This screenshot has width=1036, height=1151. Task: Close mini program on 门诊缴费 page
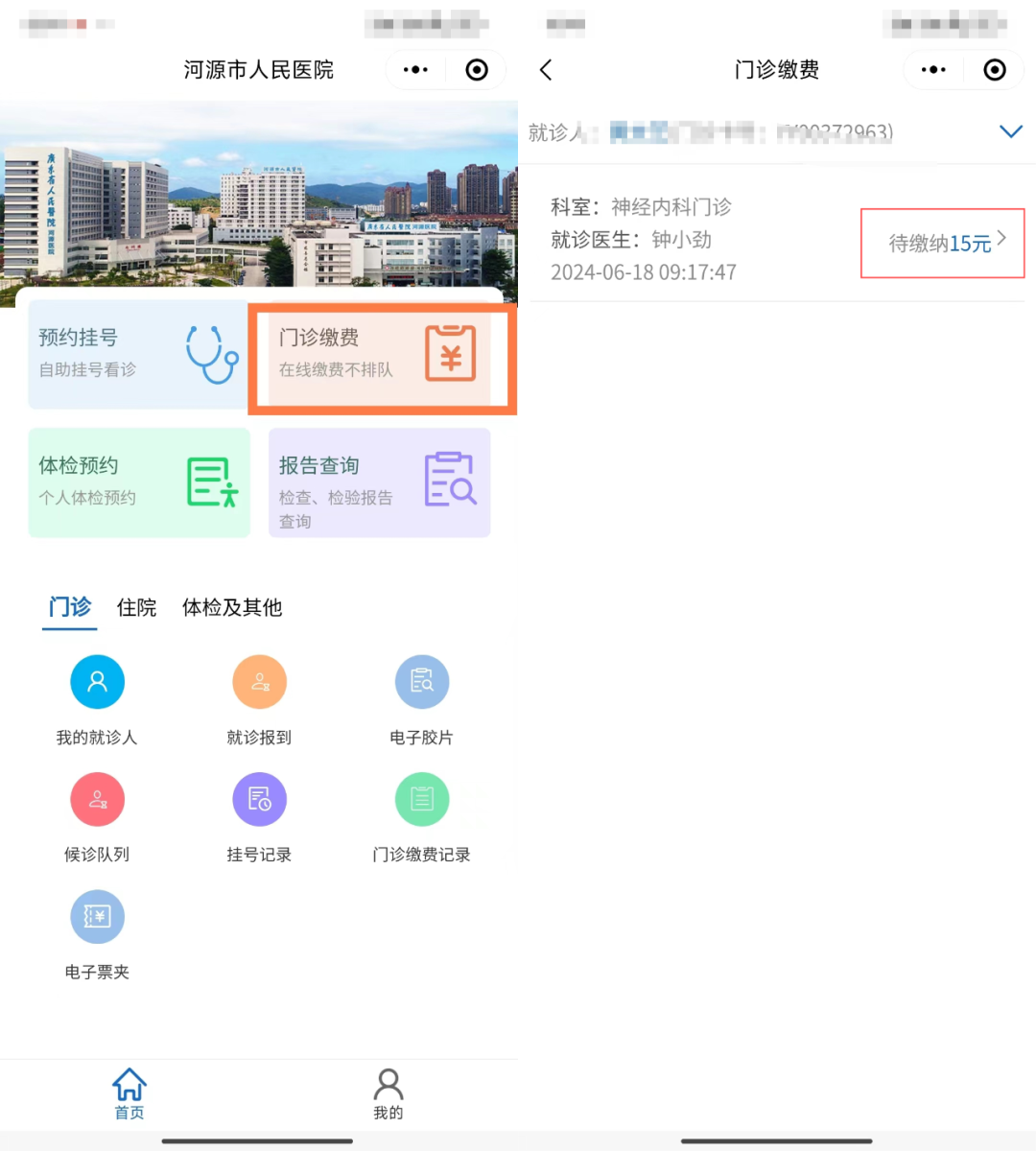[995, 70]
